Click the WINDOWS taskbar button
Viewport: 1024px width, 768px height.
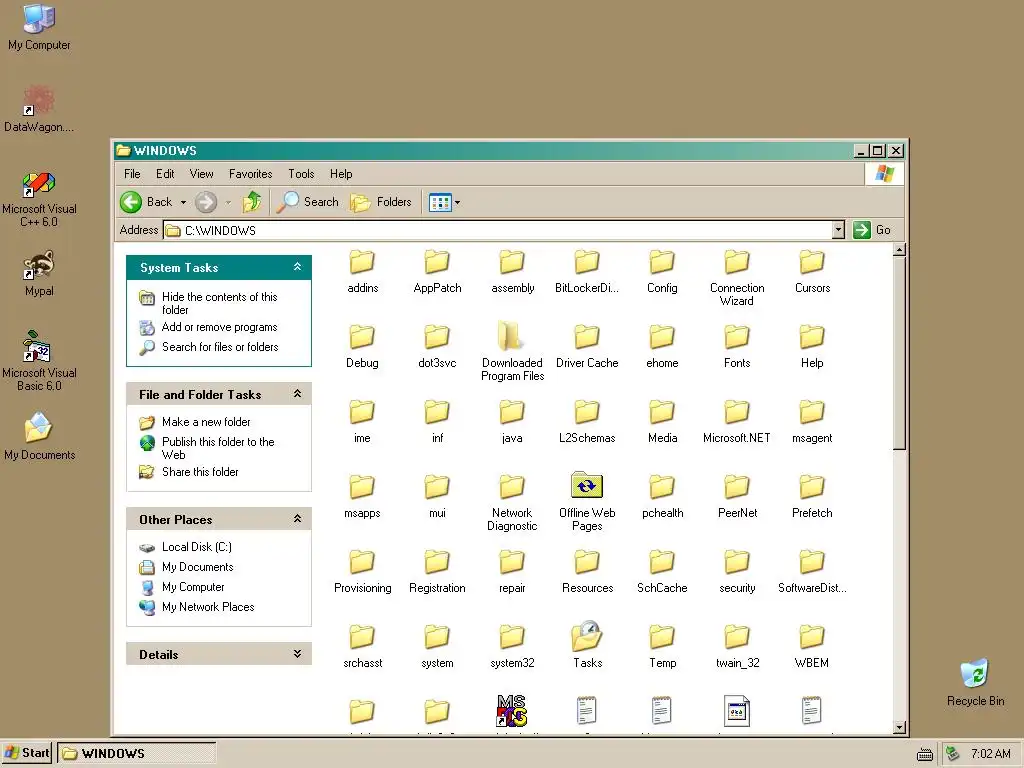click(136, 753)
